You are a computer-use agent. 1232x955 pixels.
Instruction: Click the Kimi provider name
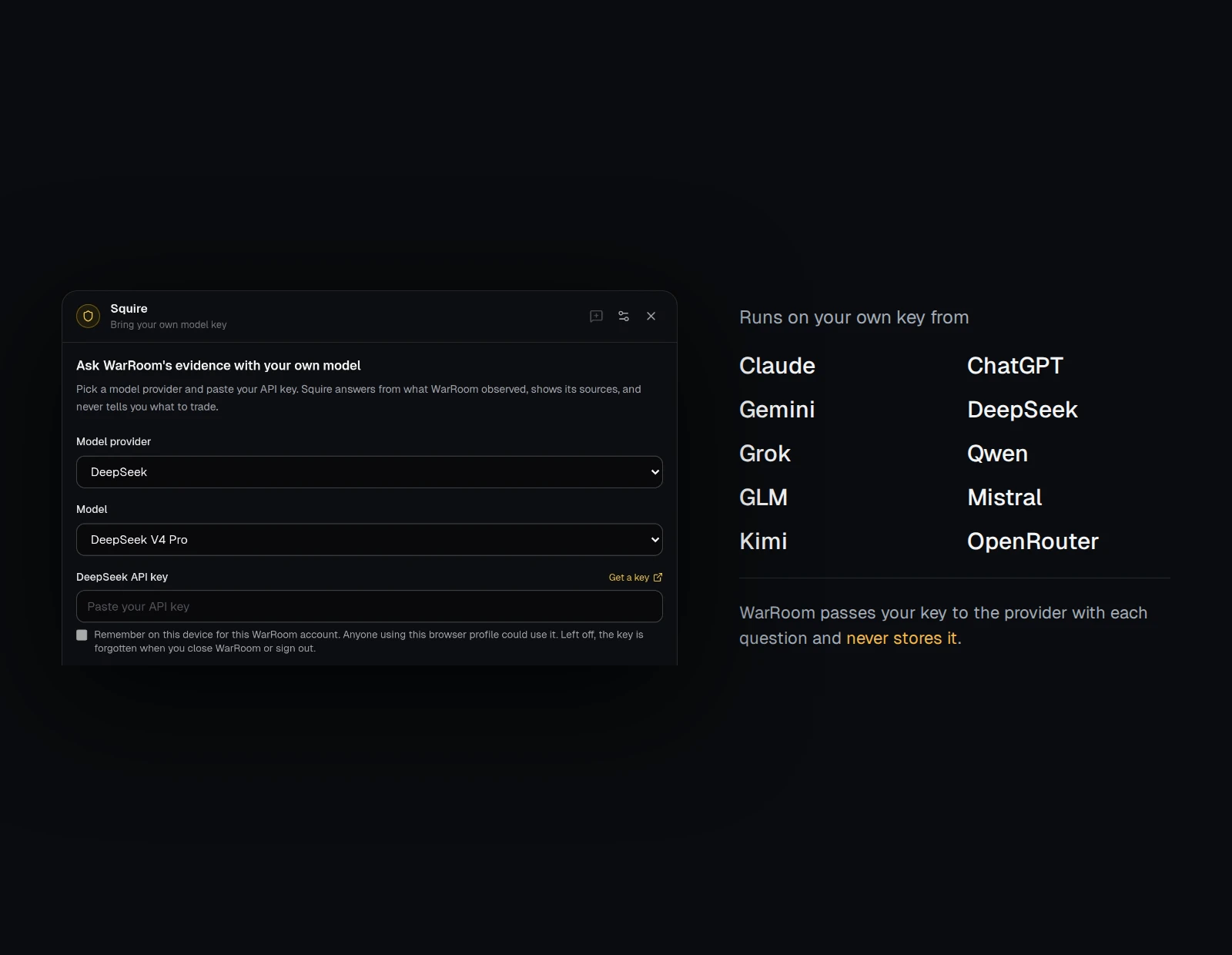[x=763, y=541]
